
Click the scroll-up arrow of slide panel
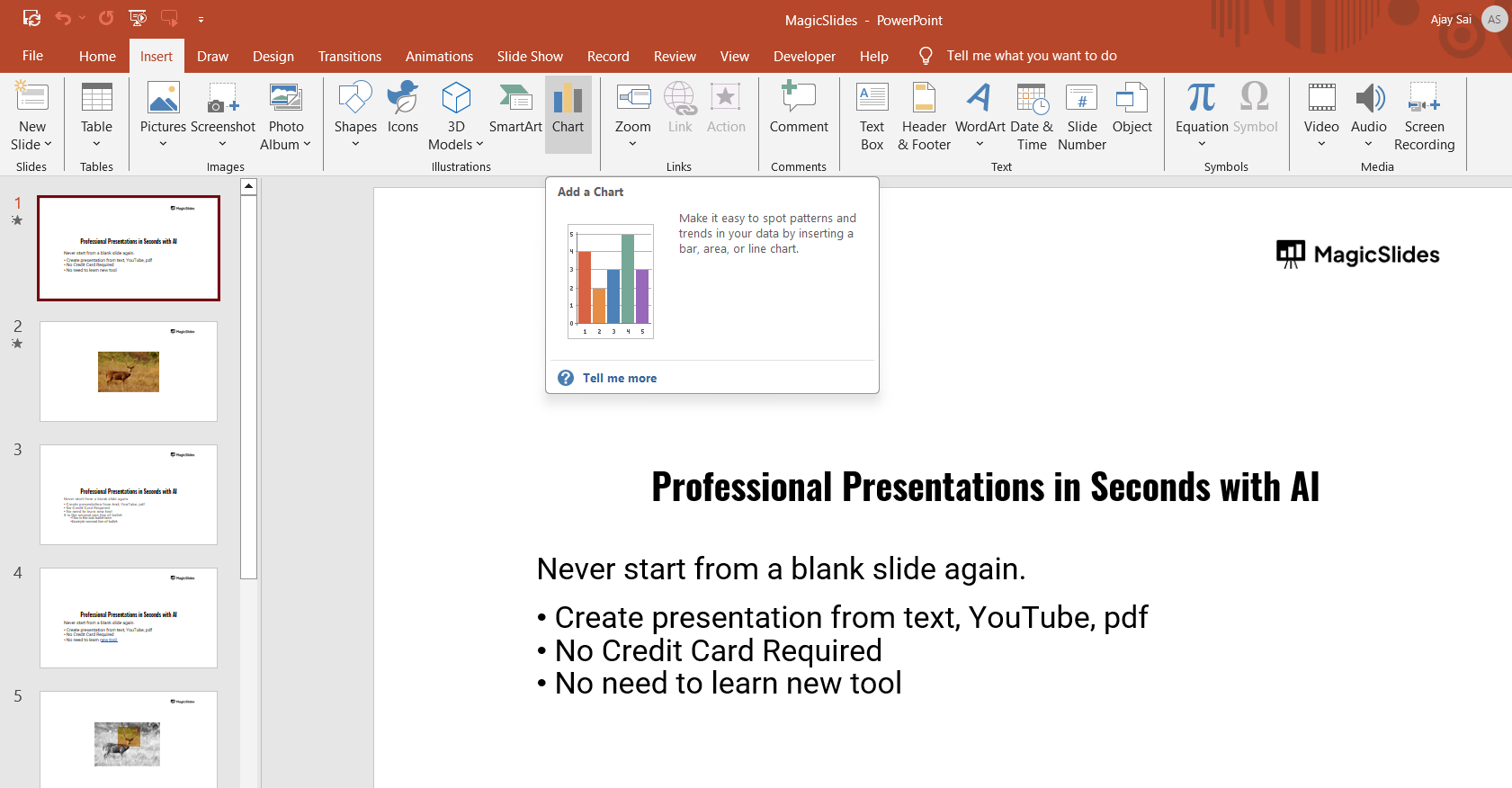pyautogui.click(x=249, y=187)
